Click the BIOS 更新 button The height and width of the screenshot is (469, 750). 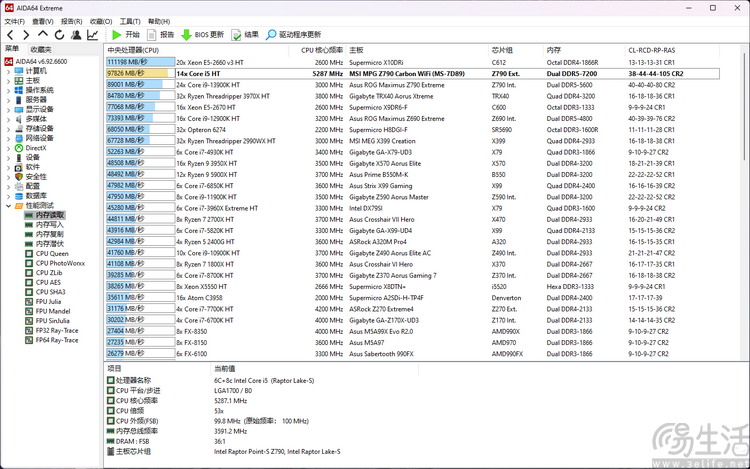point(203,34)
